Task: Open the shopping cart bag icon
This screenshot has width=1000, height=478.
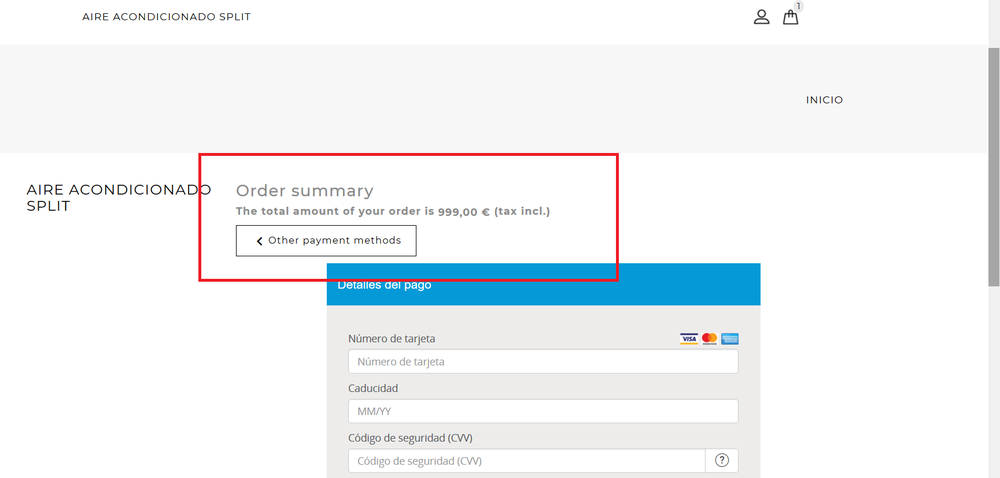Action: (x=790, y=17)
